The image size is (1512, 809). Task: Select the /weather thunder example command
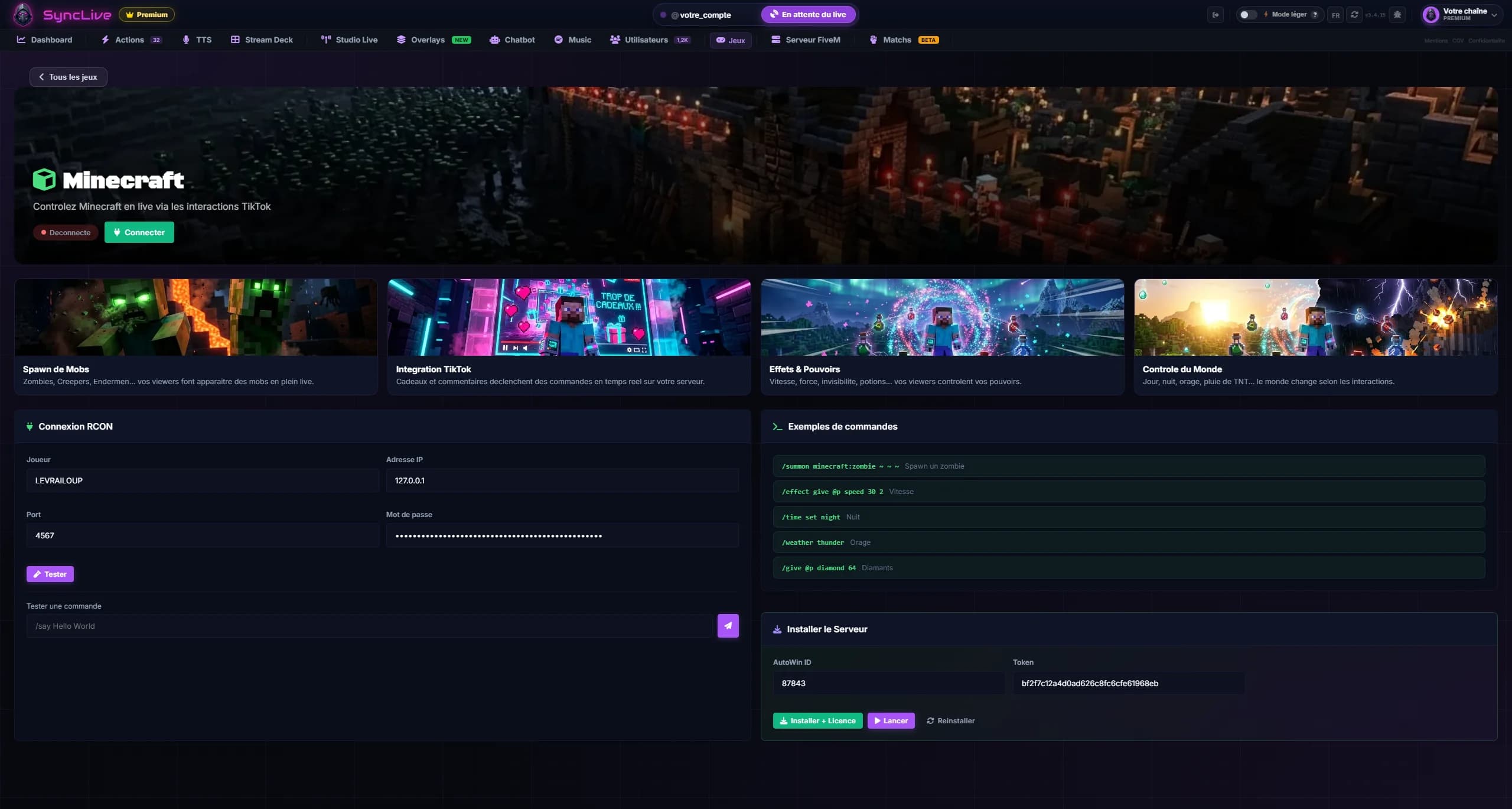click(x=1129, y=542)
